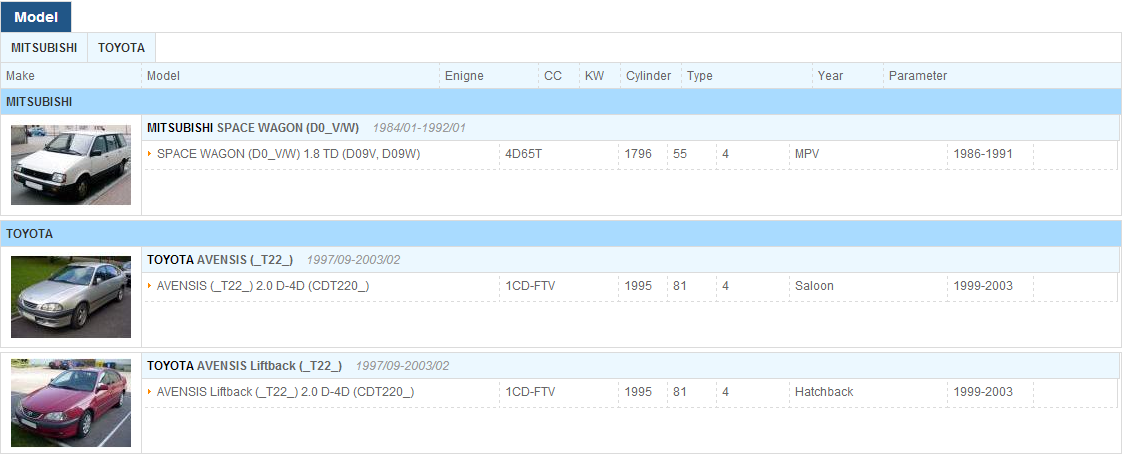
Task: Click the TOYOTA AVENSIS (_T22_) heading
Action: (220, 260)
